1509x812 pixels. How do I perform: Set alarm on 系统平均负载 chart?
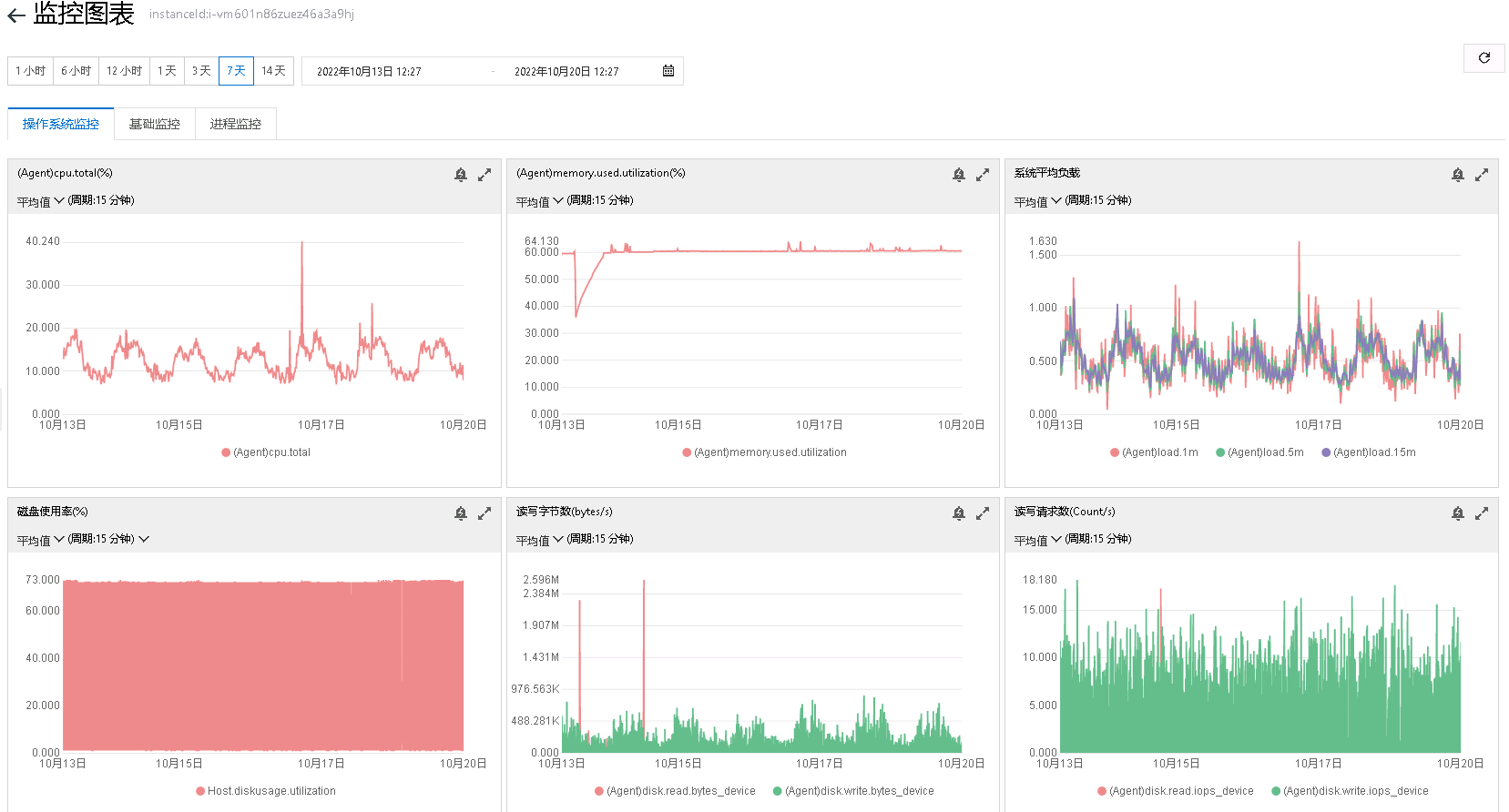[1458, 175]
